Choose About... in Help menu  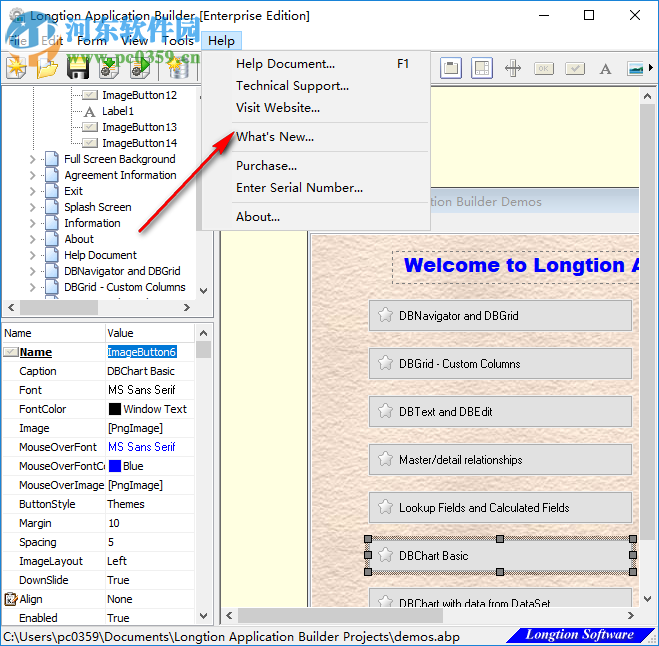click(x=316, y=217)
